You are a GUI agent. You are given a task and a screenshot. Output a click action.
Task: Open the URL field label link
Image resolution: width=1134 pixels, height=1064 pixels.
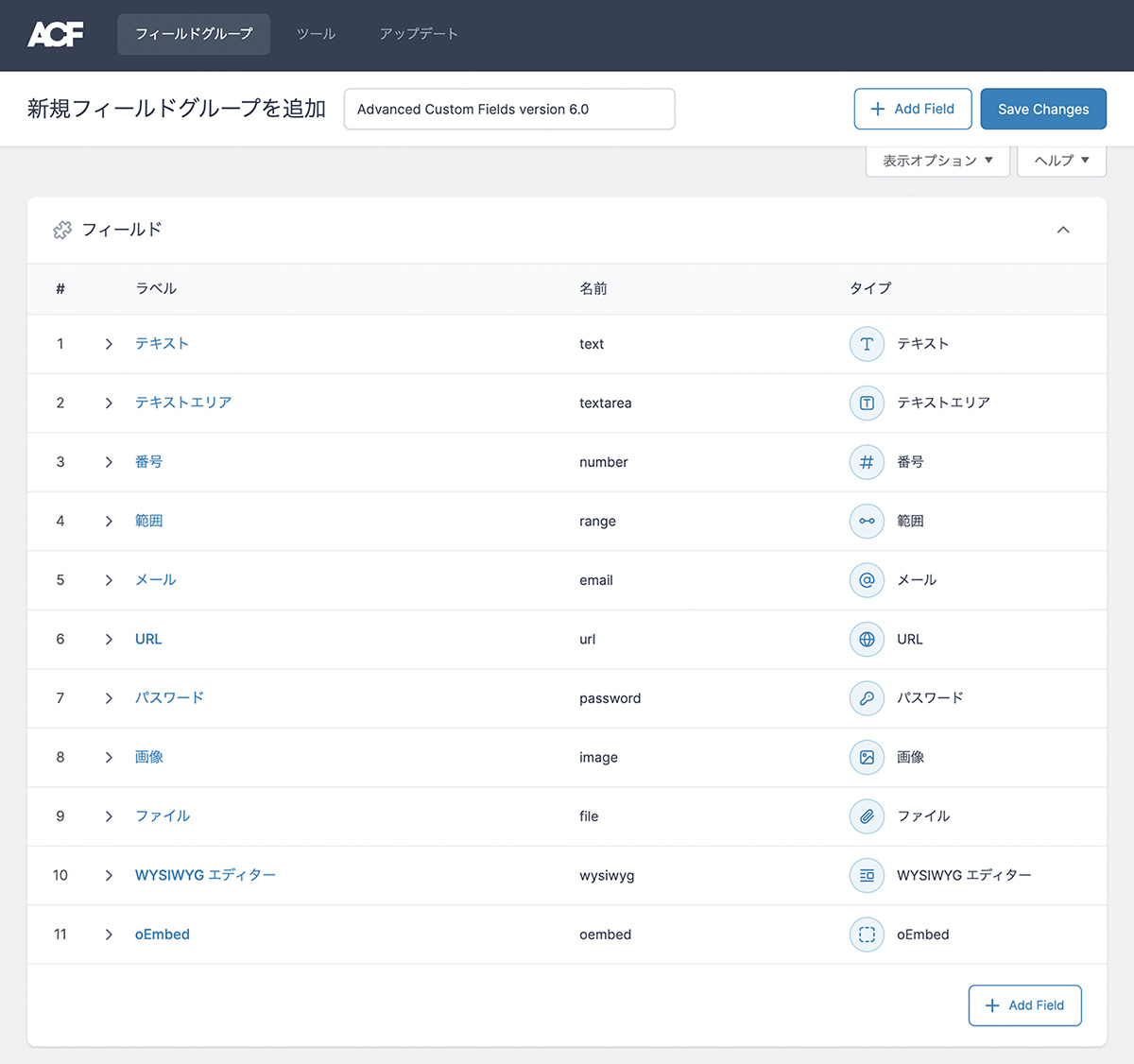pos(148,639)
